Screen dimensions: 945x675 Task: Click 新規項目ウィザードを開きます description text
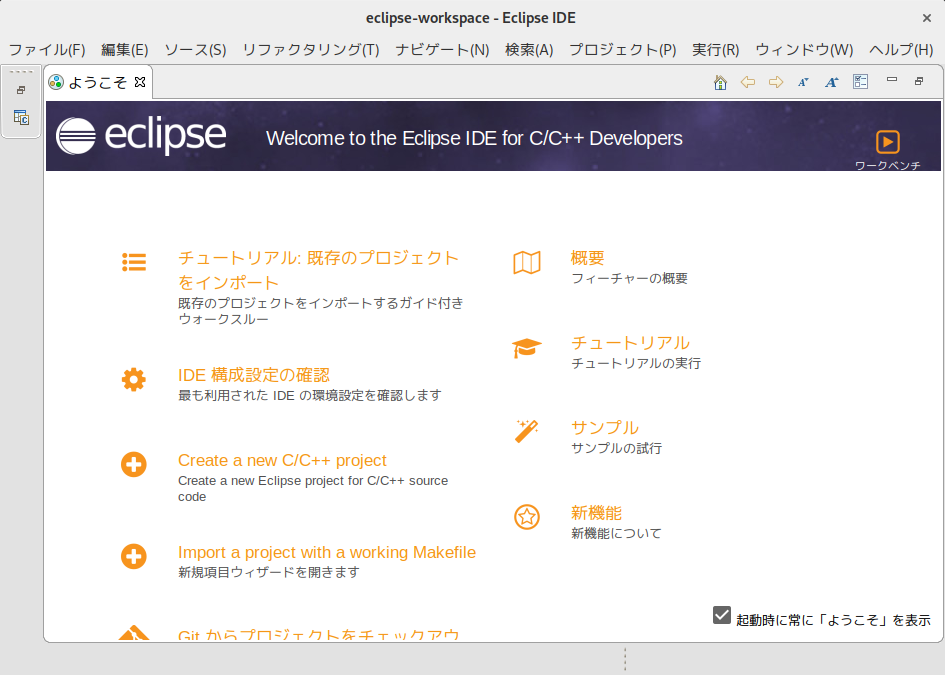tap(269, 572)
